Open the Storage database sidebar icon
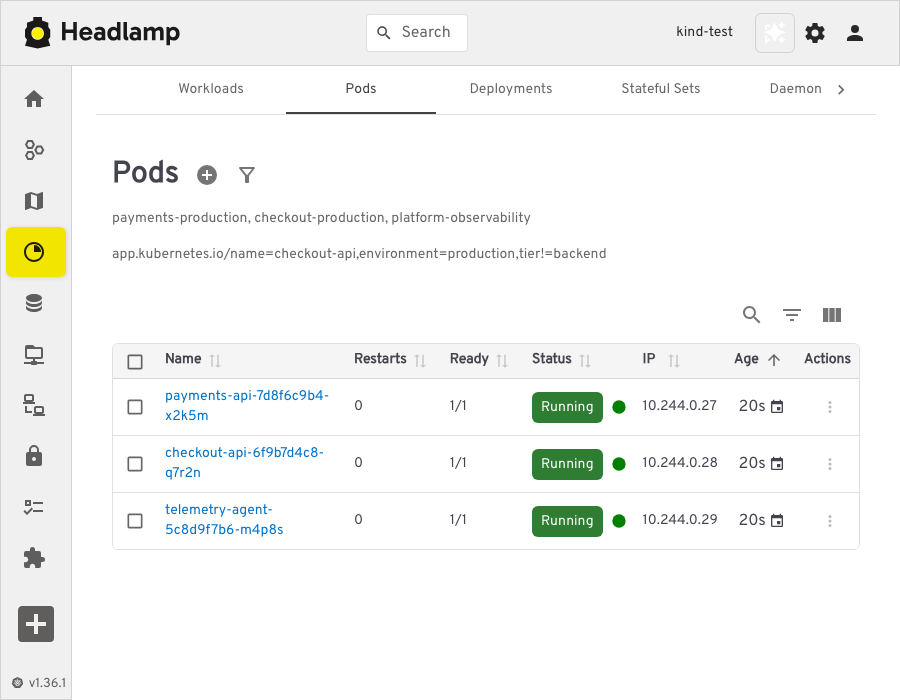This screenshot has height=700, width=900. click(34, 303)
